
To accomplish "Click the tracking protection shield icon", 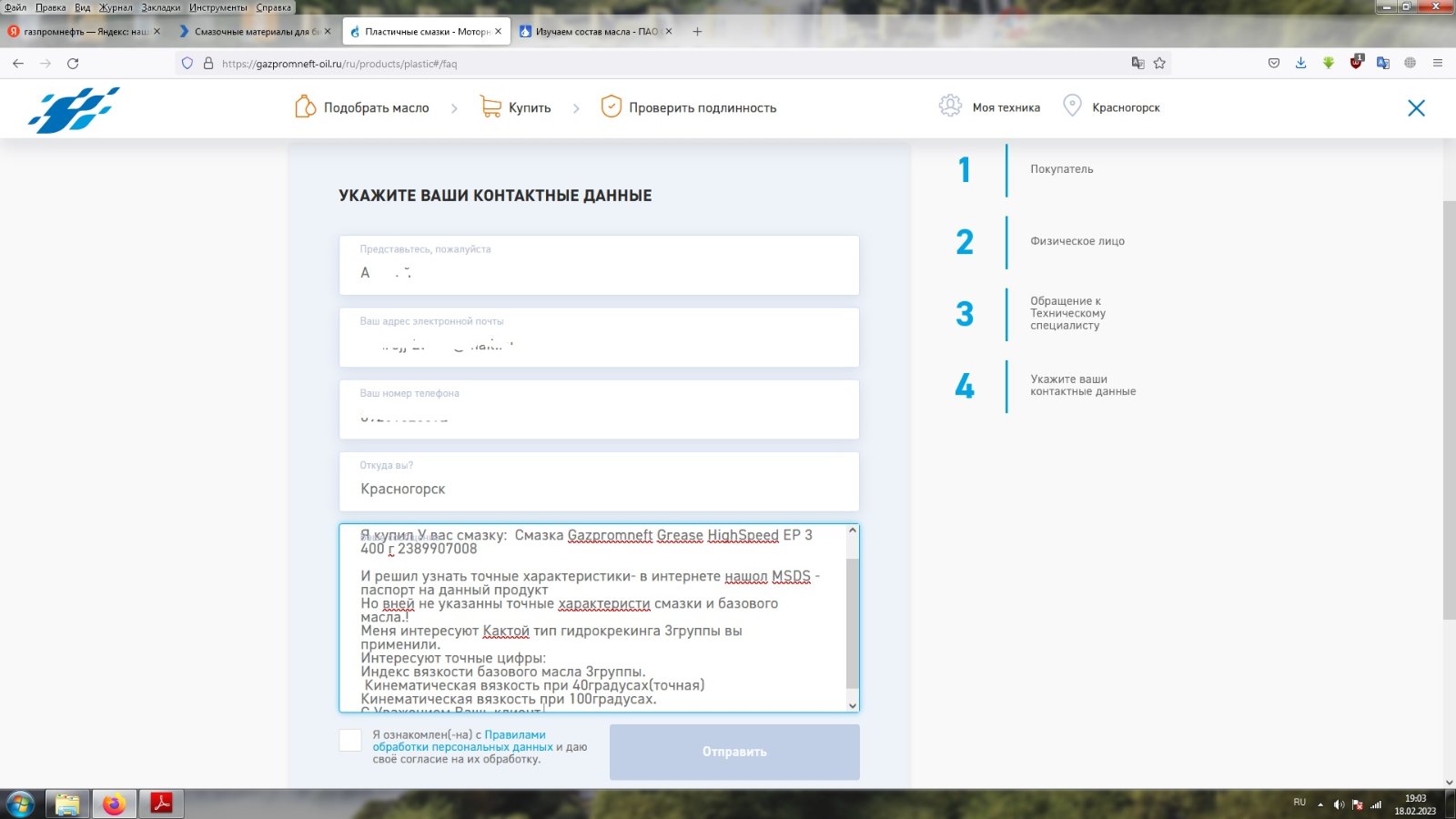I will pyautogui.click(x=187, y=64).
